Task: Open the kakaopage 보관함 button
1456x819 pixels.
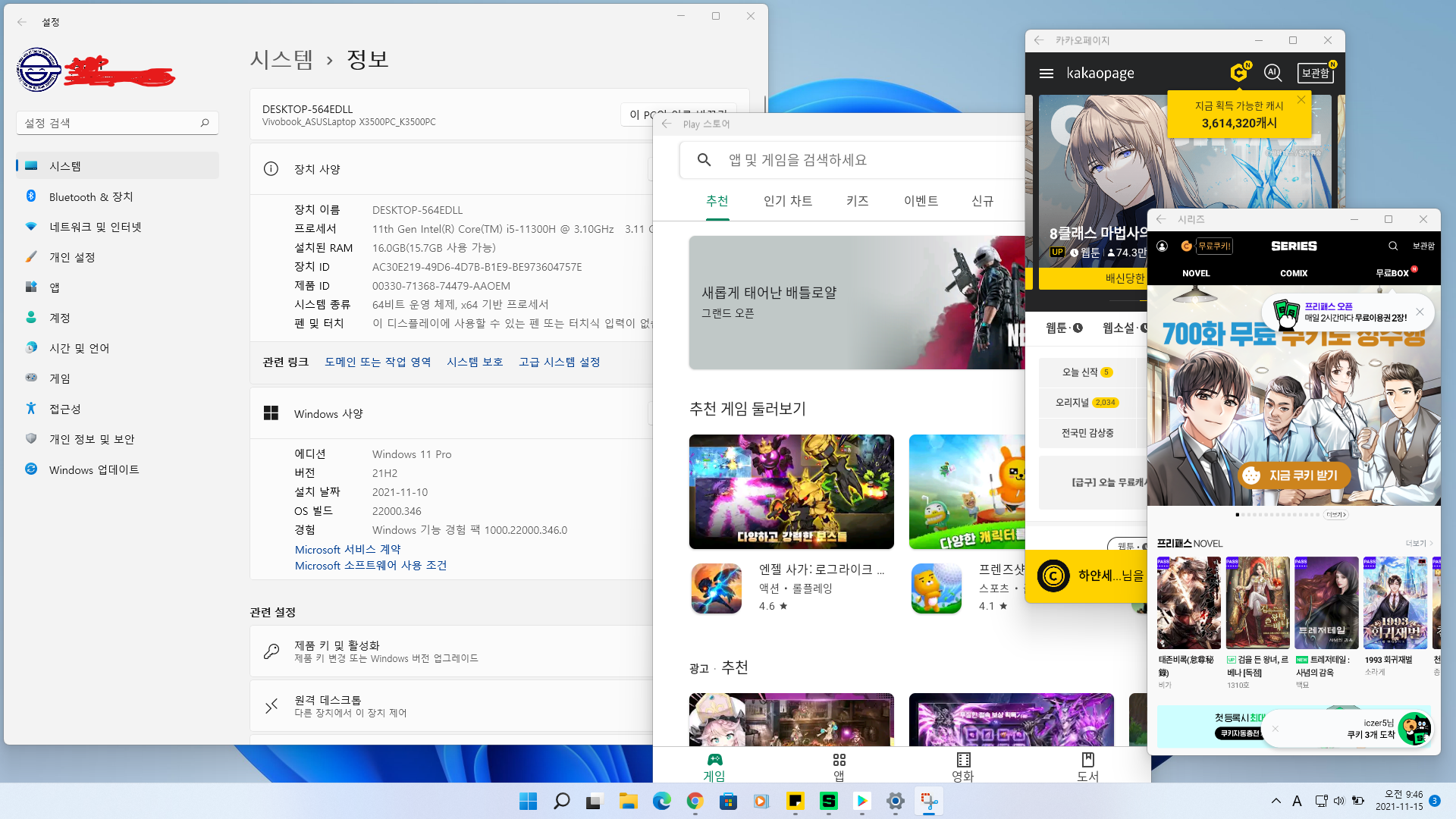Action: [1316, 73]
